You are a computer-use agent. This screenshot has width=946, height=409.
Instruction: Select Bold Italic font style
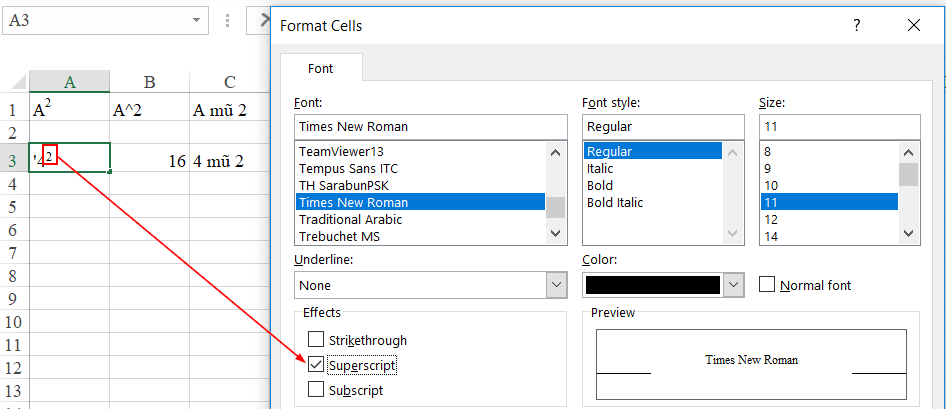pos(616,203)
